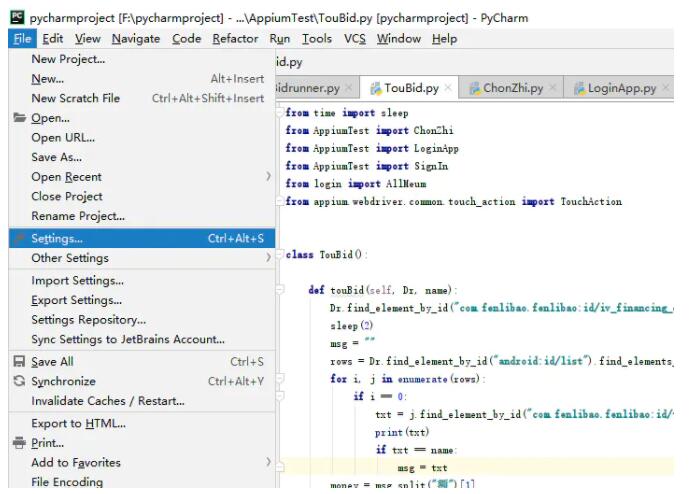This screenshot has height=494, width=694.
Task: Collapse the def touBid fold marker
Action: [280, 290]
